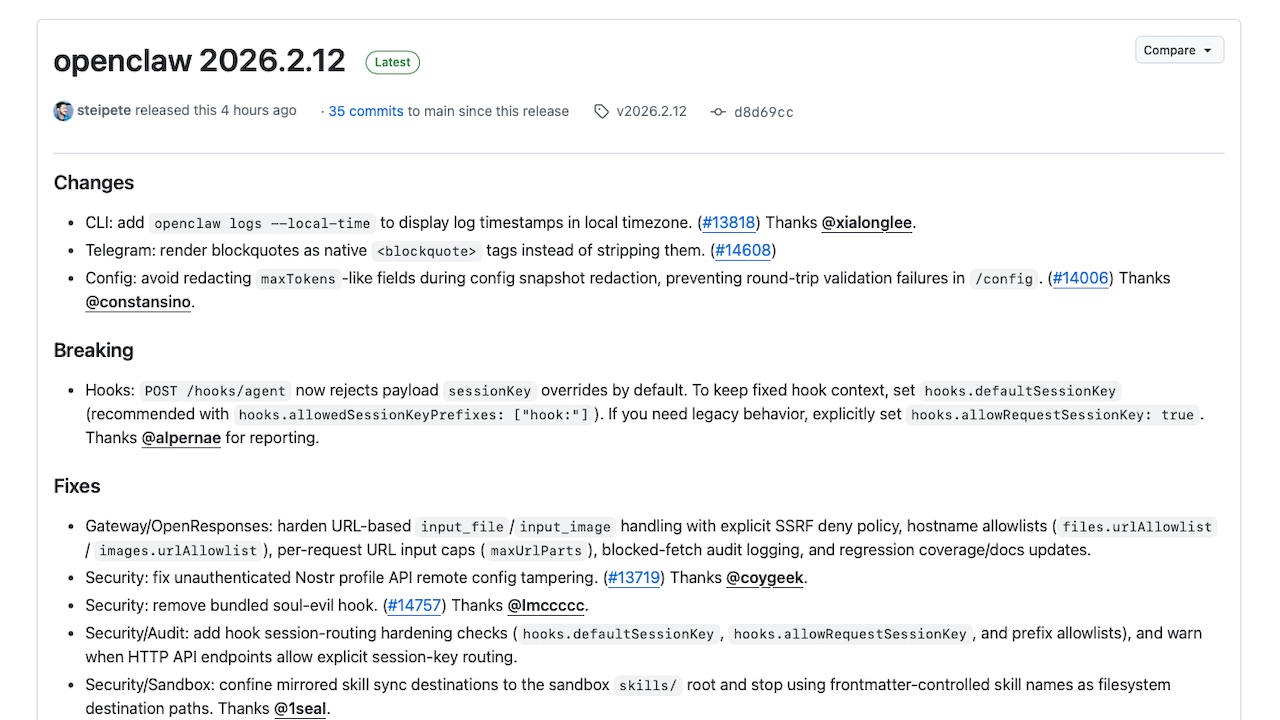
Task: Visit @coygeek's profile
Action: coord(765,577)
